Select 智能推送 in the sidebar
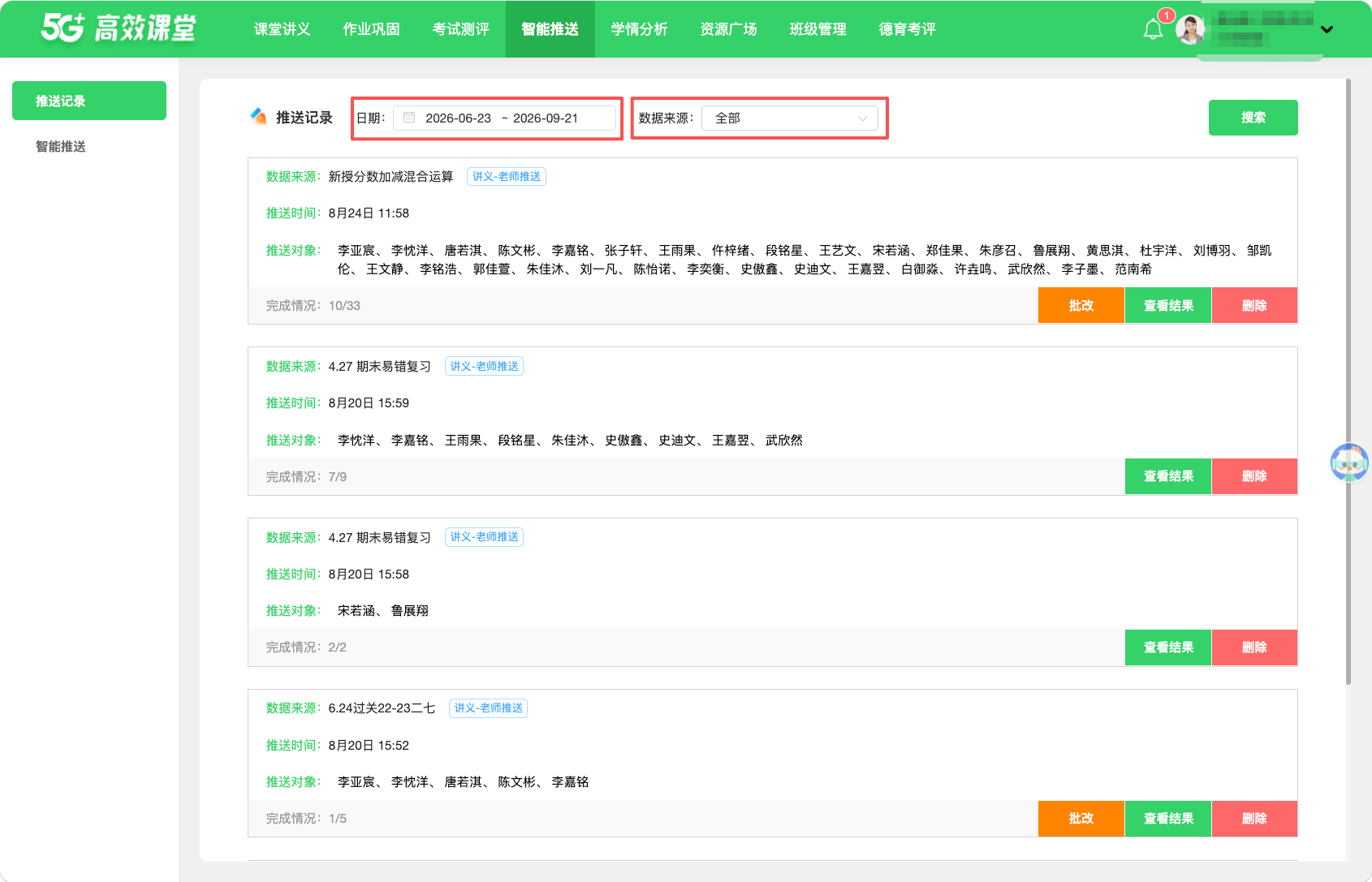 click(89, 146)
